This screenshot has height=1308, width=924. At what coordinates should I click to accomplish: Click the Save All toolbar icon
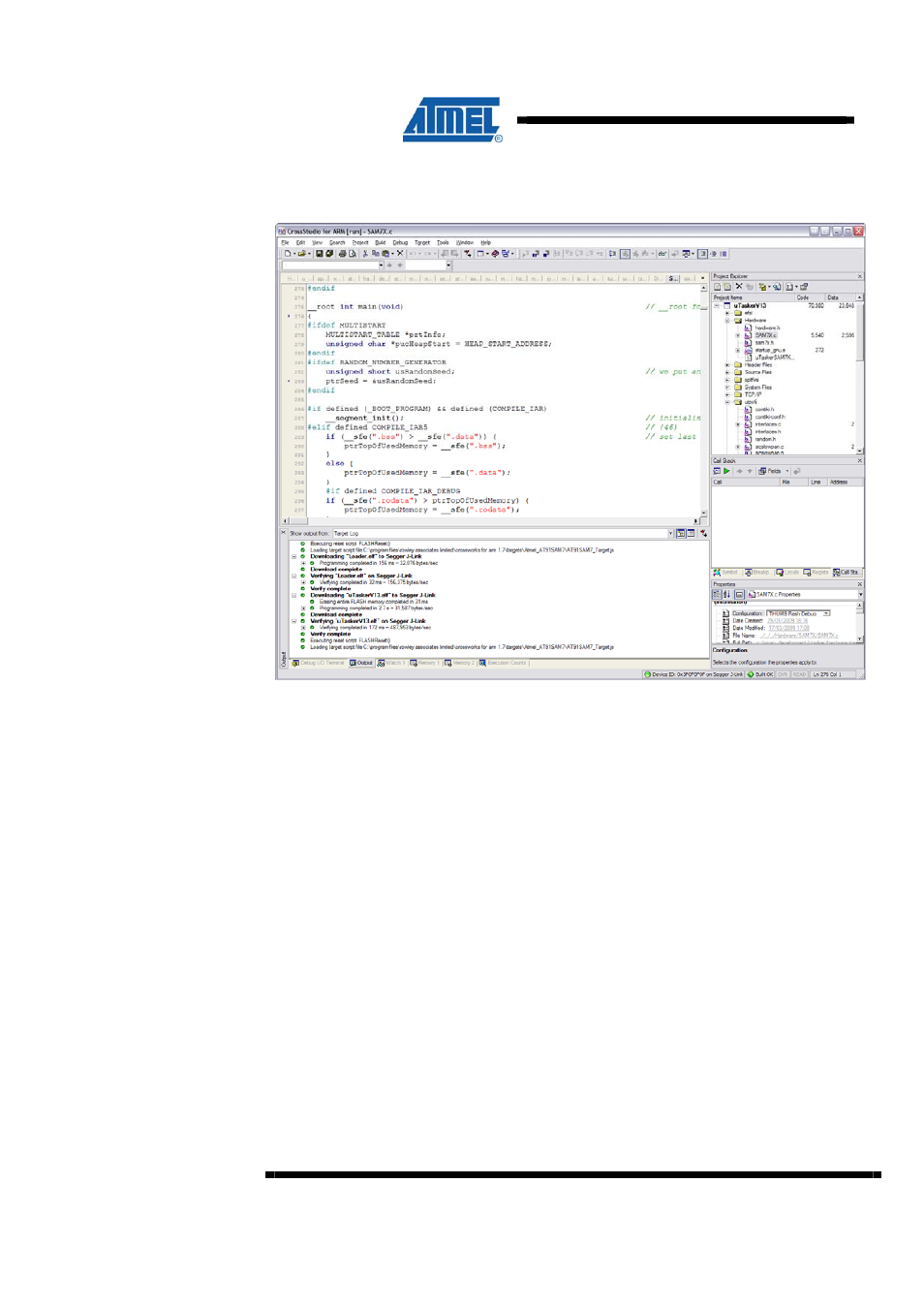329,254
